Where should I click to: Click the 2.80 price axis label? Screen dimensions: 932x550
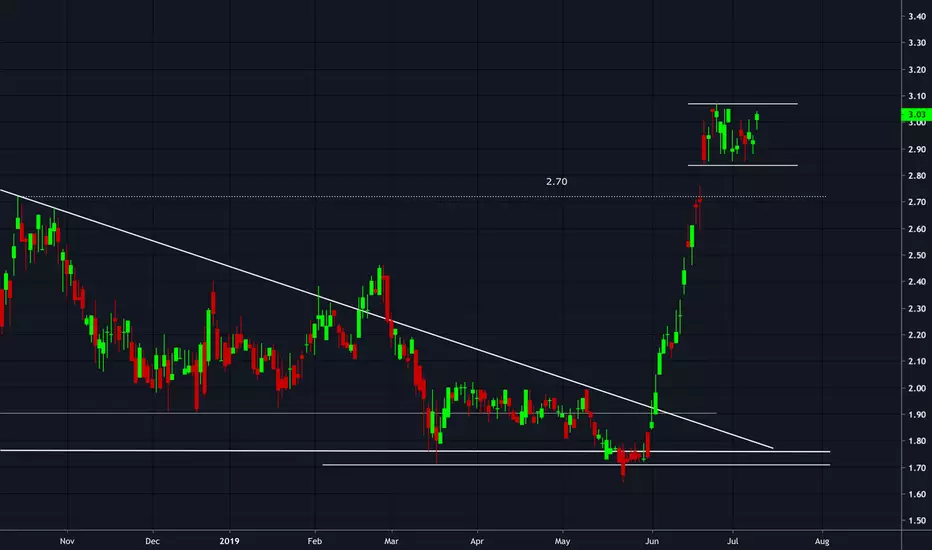coord(917,175)
